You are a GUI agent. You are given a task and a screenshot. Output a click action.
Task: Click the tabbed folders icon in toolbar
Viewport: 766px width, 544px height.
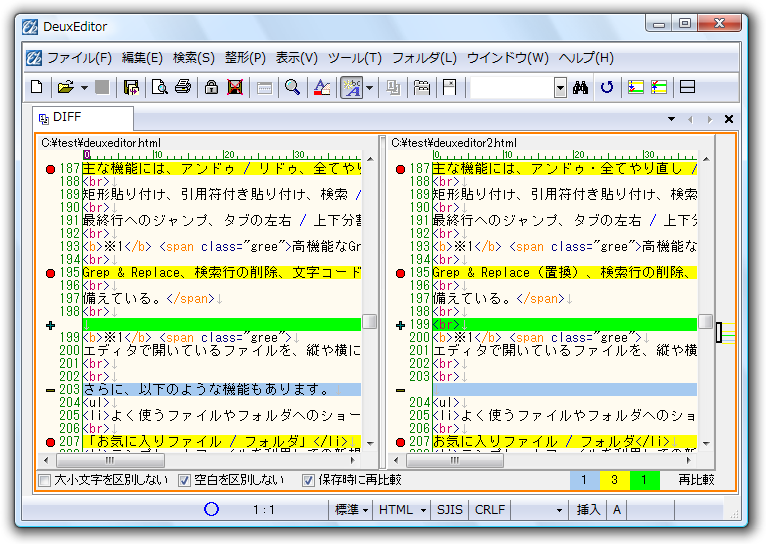pyautogui.click(x=422, y=87)
